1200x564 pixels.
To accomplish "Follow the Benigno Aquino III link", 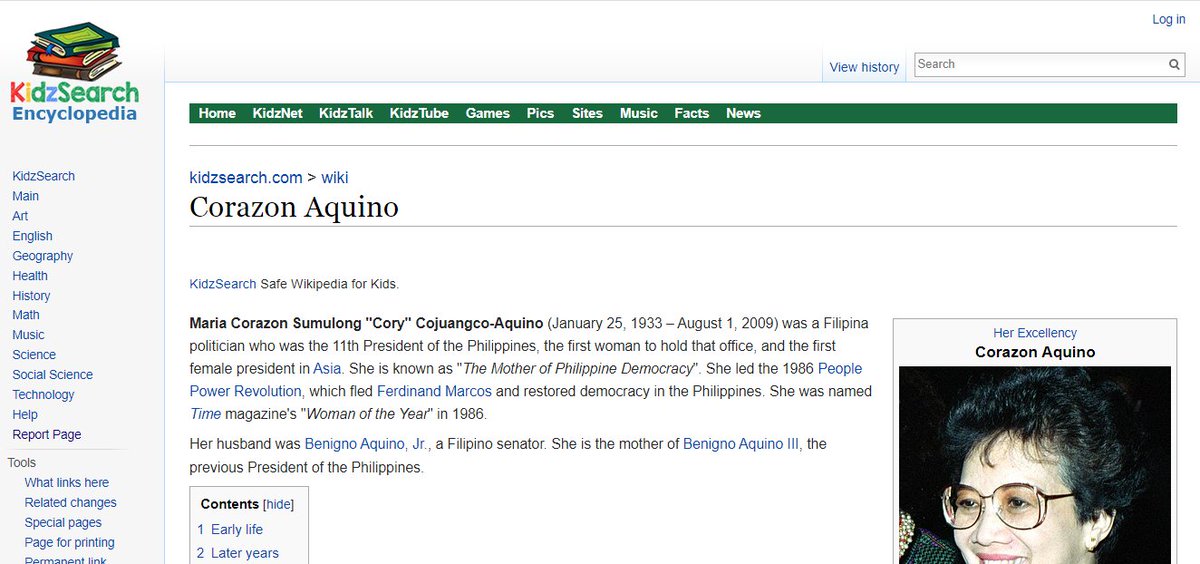I will click(741, 444).
